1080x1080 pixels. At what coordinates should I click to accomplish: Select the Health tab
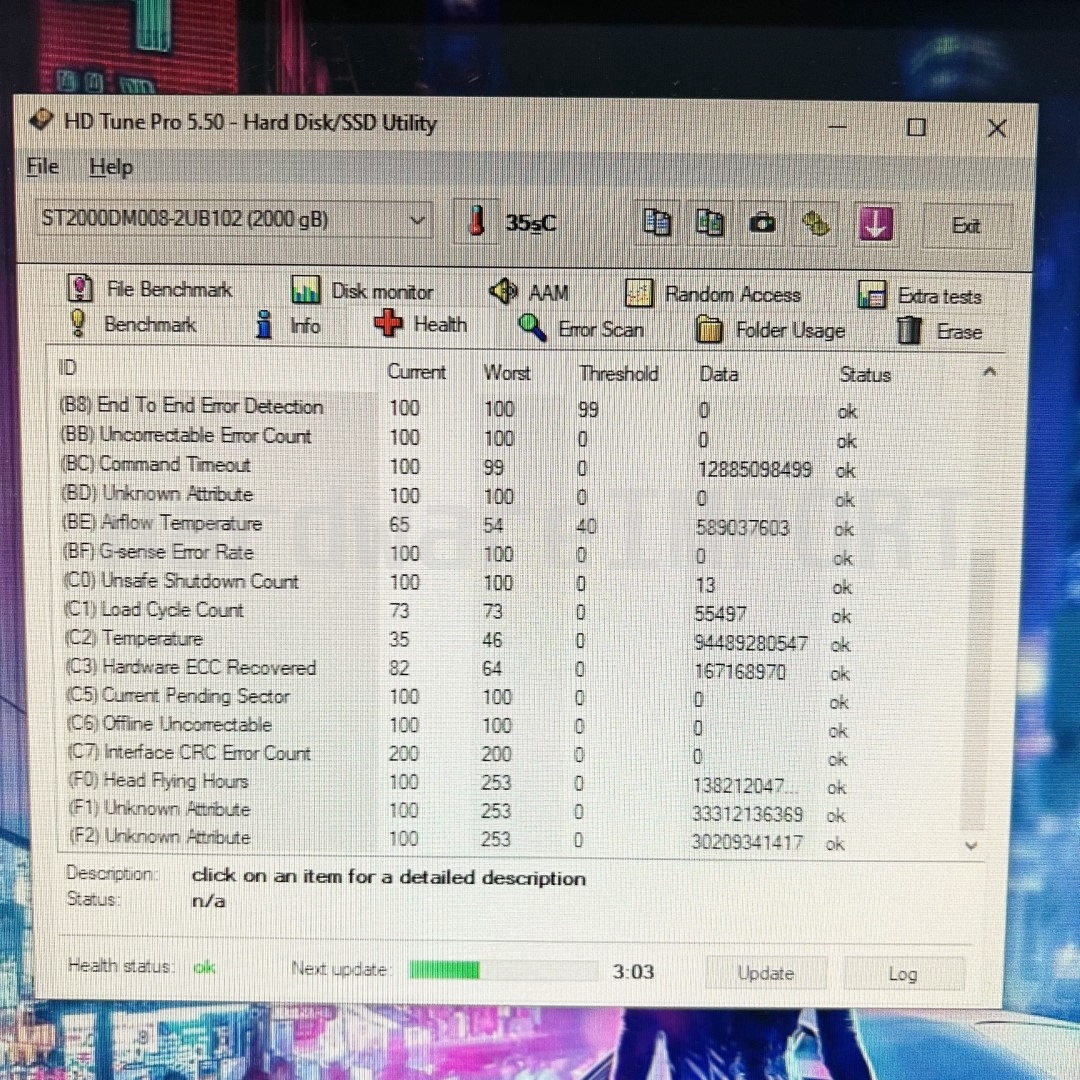coord(421,324)
